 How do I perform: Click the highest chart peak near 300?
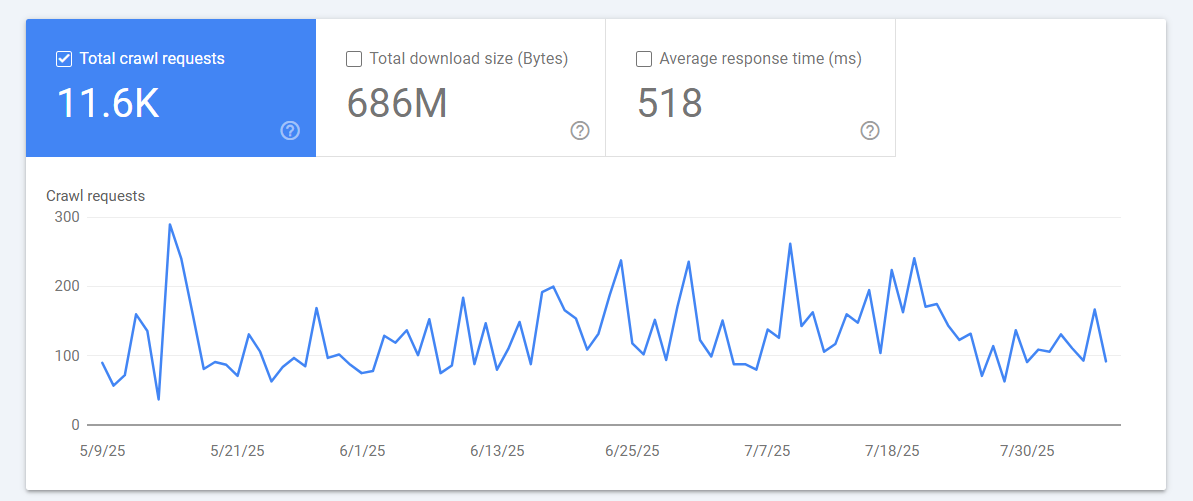pos(170,224)
